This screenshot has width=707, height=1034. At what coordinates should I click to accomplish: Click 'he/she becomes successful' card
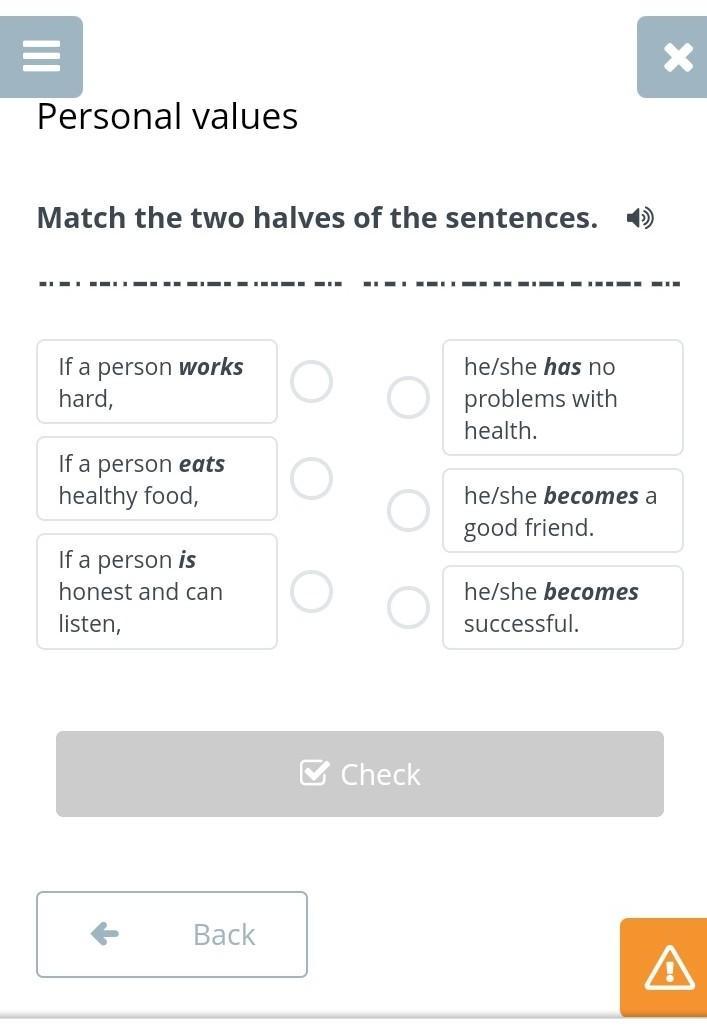tap(562, 607)
